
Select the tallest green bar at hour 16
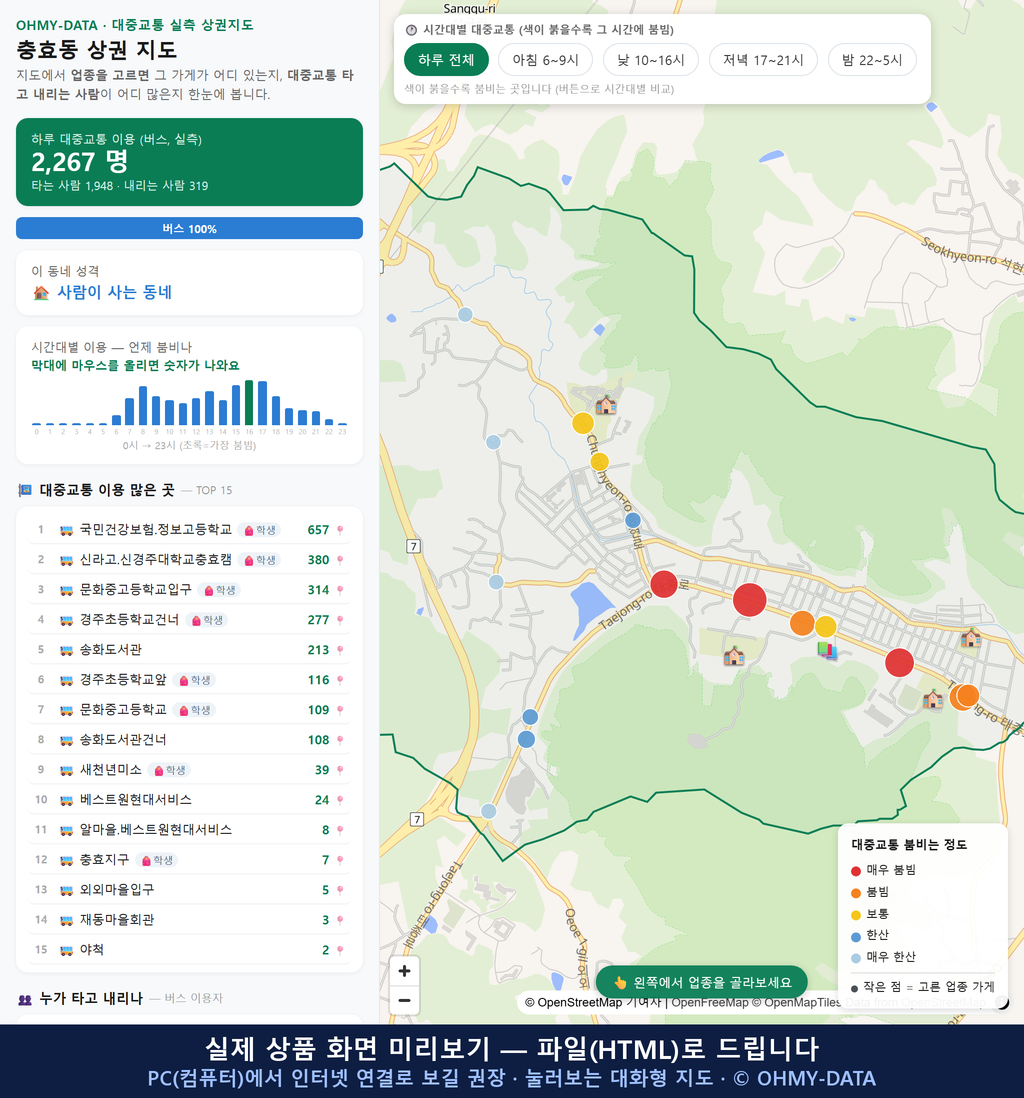249,403
